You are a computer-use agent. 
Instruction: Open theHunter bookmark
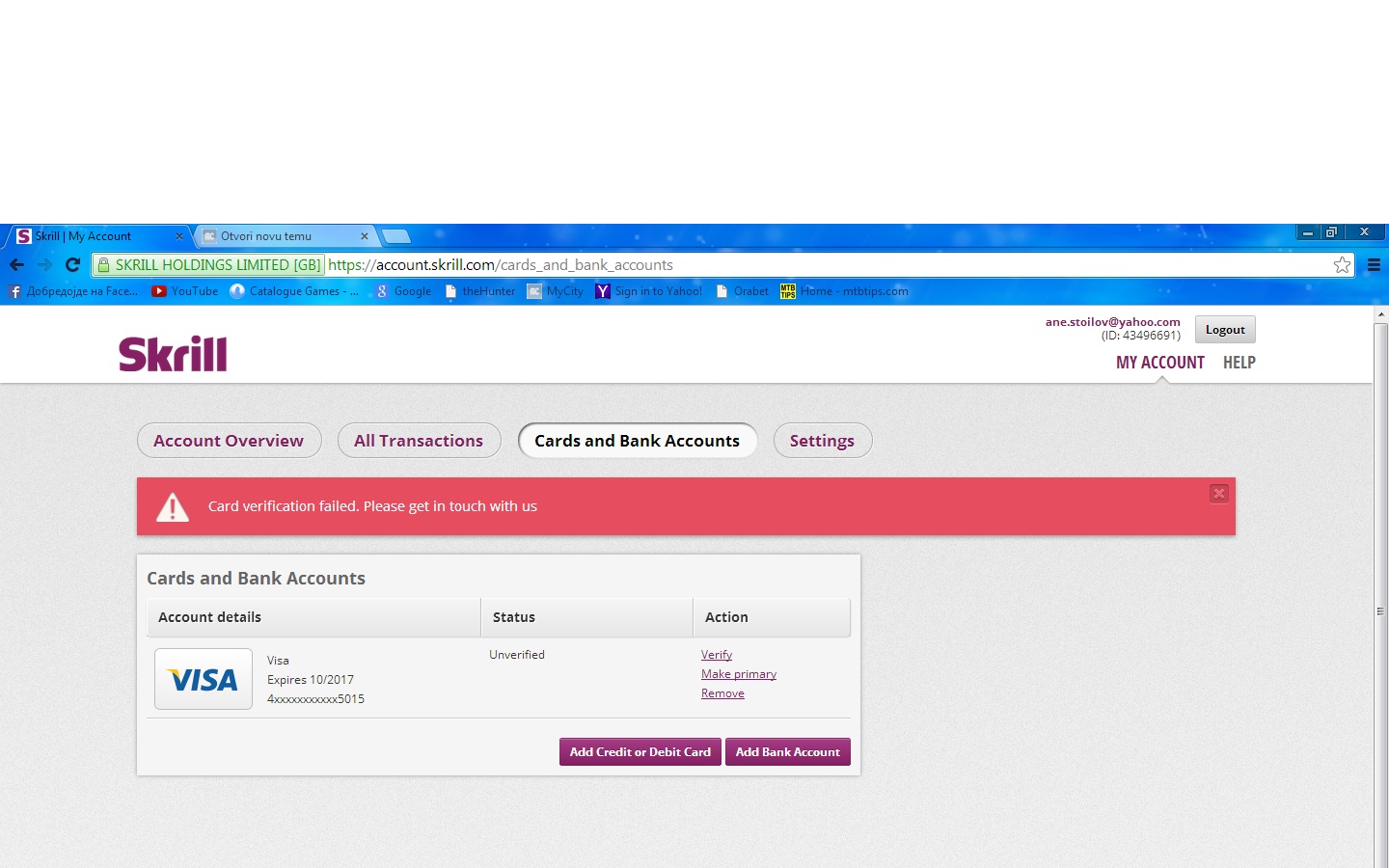(479, 291)
